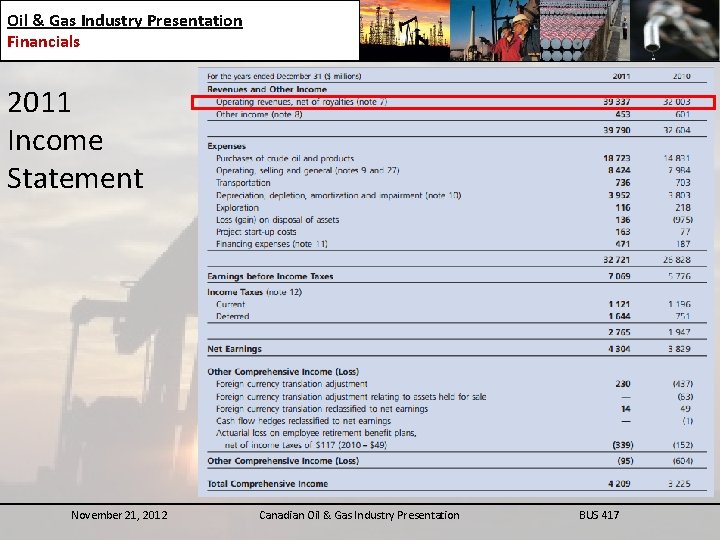
Task: Click the current tax value 1 121
Action: [619, 304]
